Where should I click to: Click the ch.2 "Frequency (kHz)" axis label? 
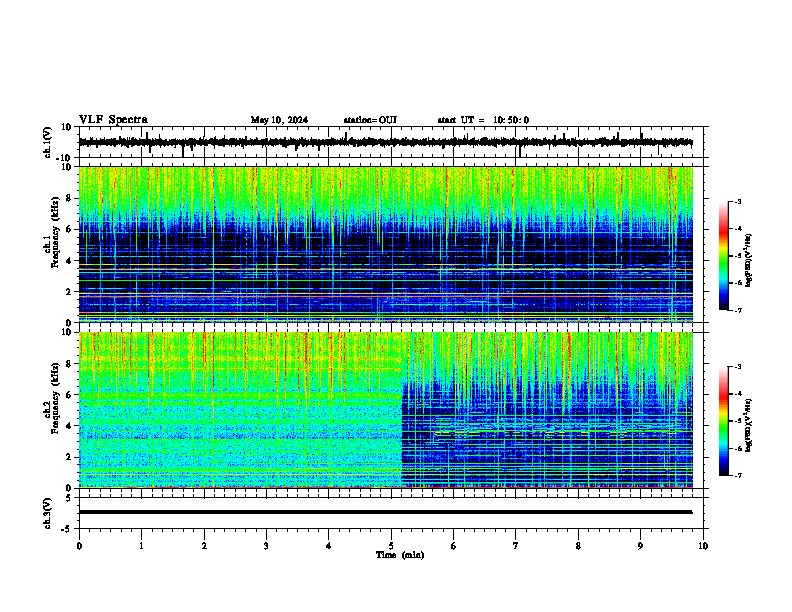click(x=55, y=398)
